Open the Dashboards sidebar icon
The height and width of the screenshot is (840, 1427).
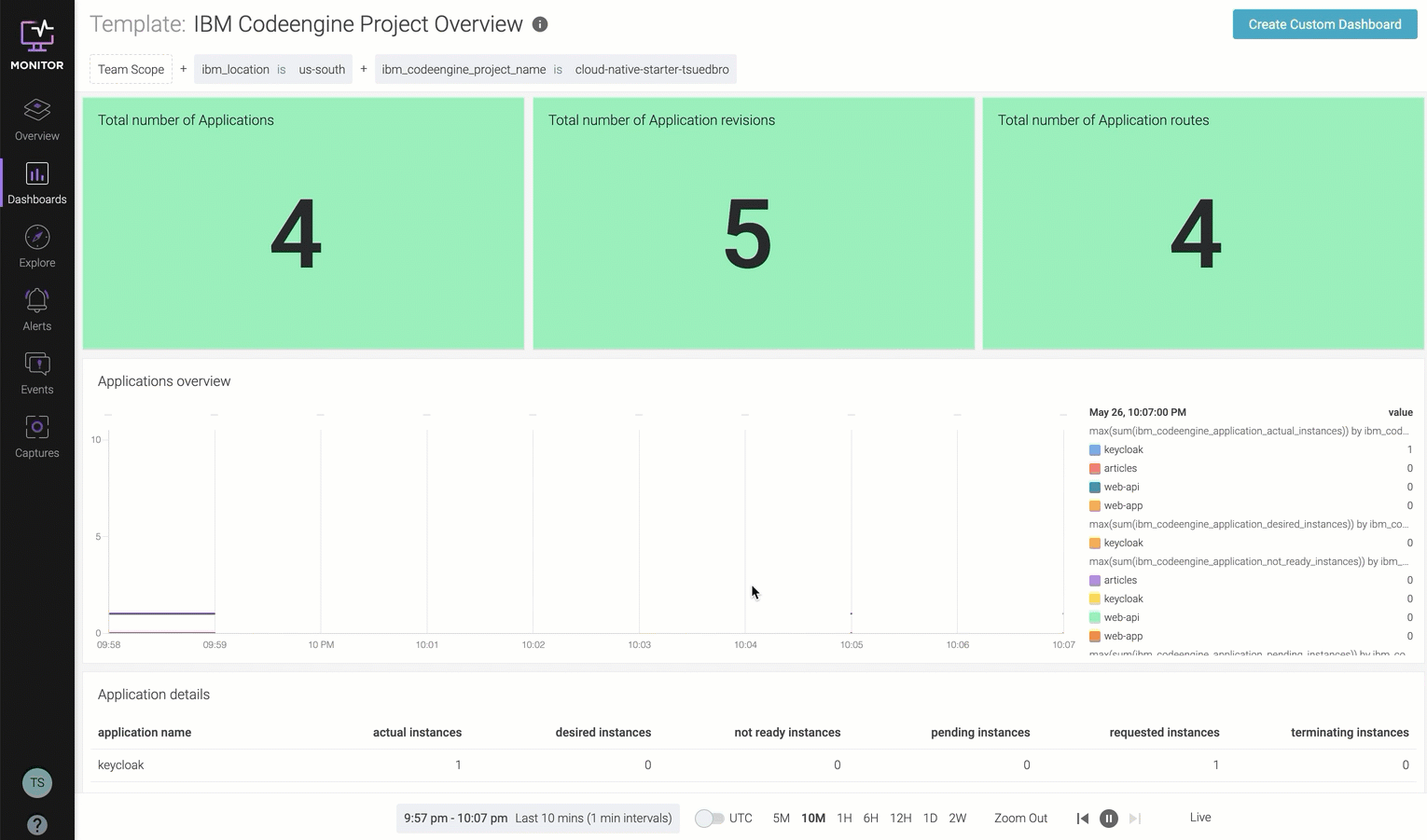coord(37,173)
